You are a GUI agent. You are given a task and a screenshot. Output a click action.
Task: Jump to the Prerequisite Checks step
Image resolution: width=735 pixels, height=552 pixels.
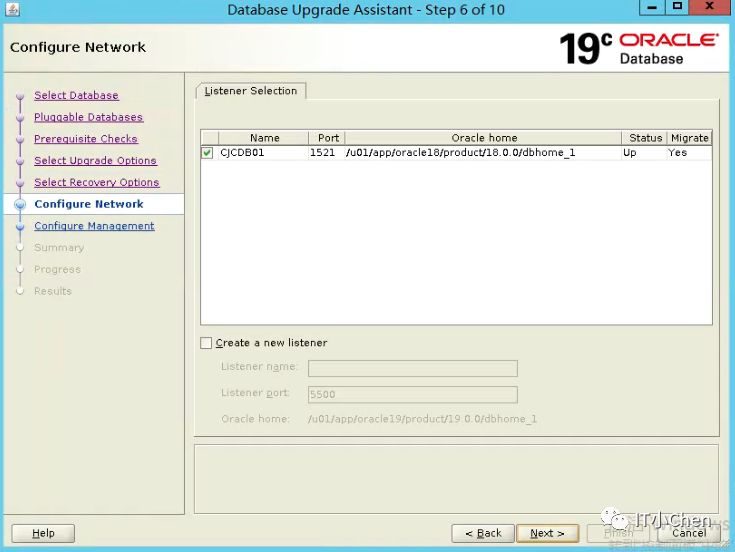pos(86,139)
